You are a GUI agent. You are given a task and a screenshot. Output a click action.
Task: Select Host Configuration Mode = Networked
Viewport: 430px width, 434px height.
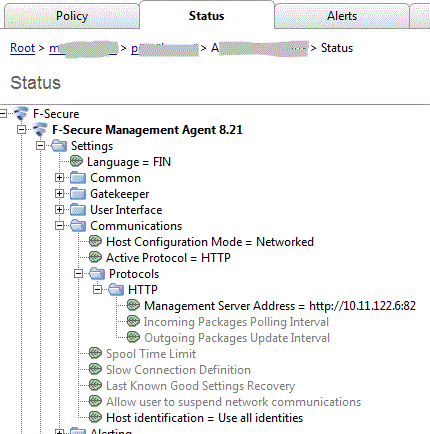coord(210,242)
